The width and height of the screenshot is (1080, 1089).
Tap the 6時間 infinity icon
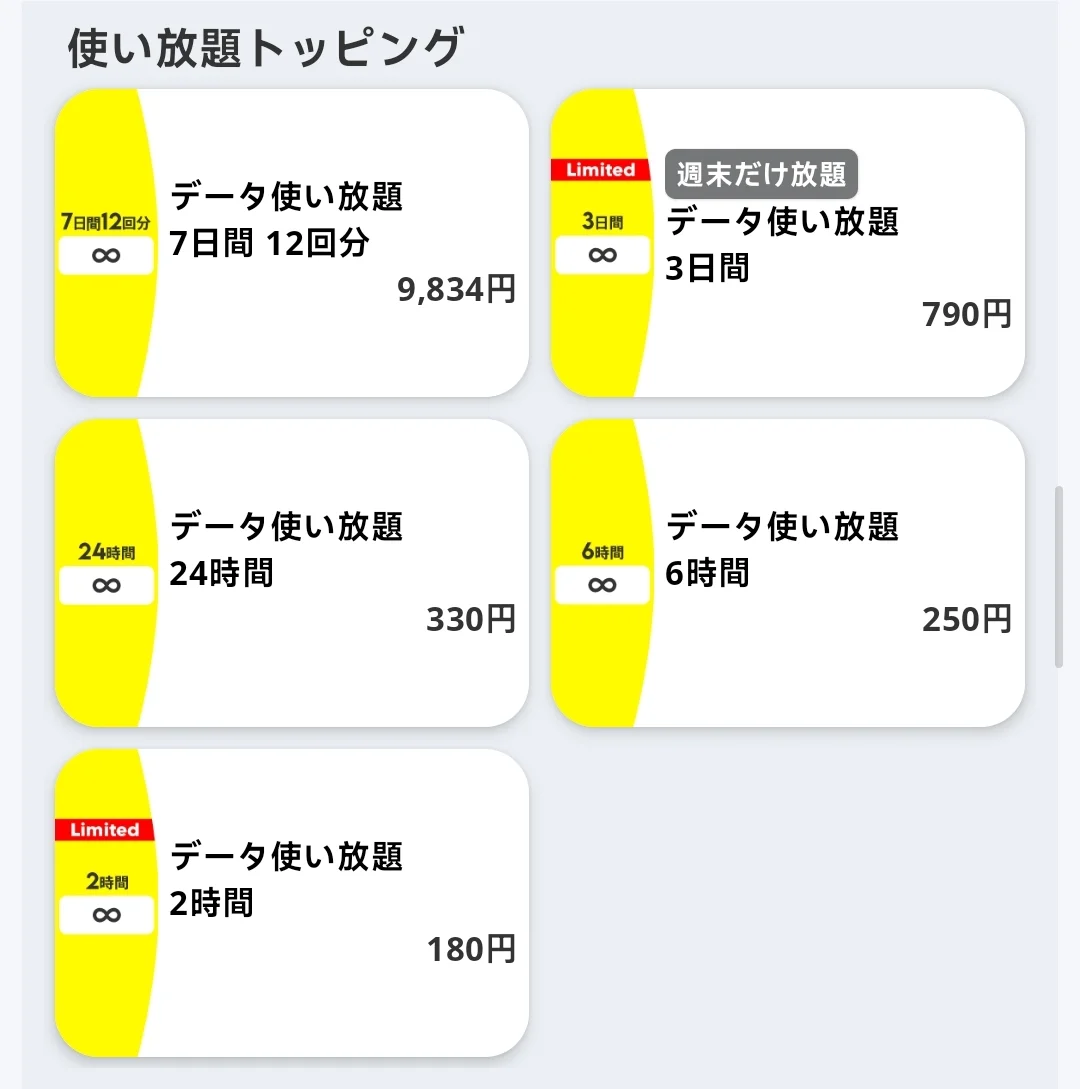602,585
